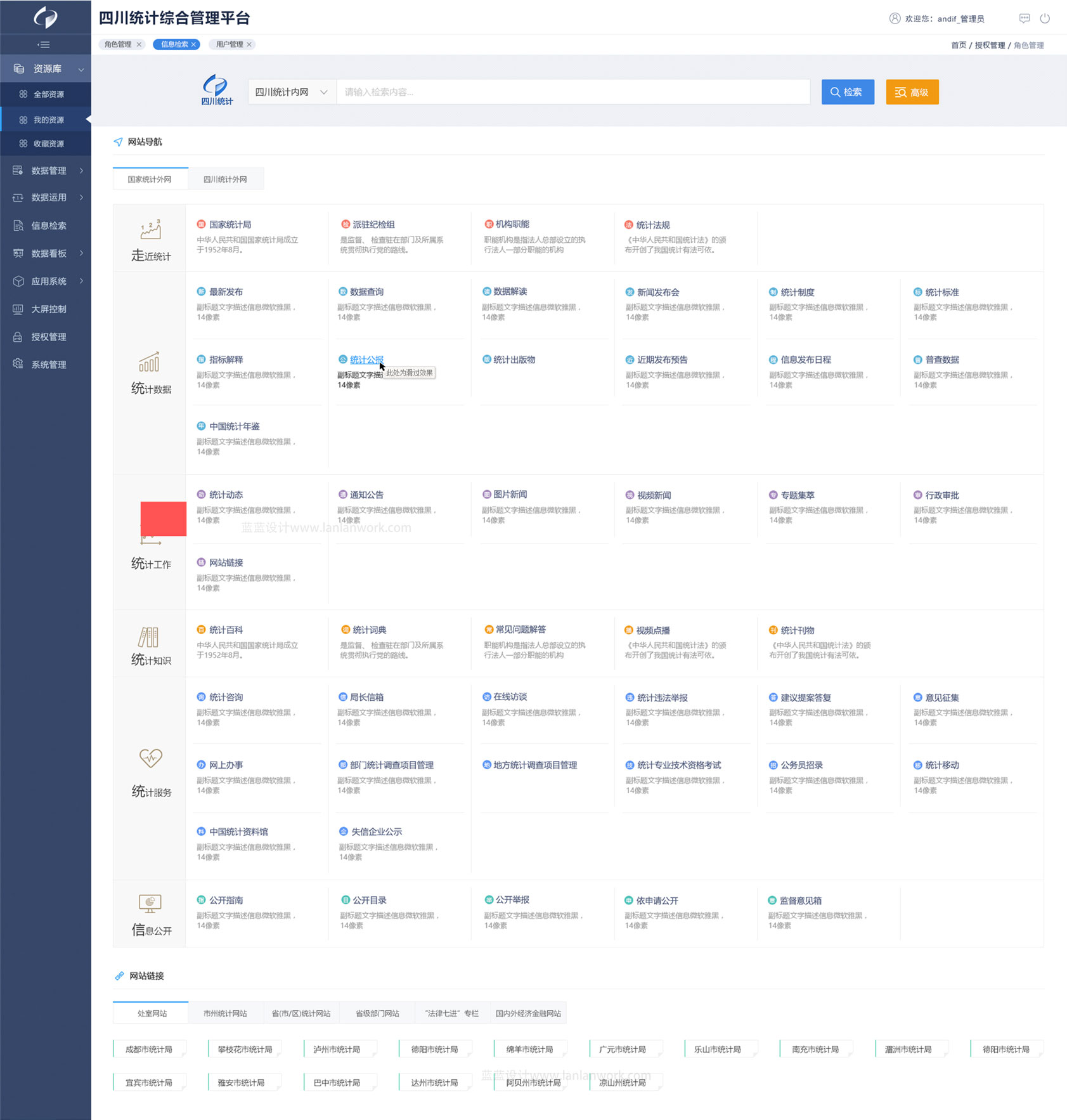
Task: Click the orange 高级 advanced button
Action: tap(912, 92)
